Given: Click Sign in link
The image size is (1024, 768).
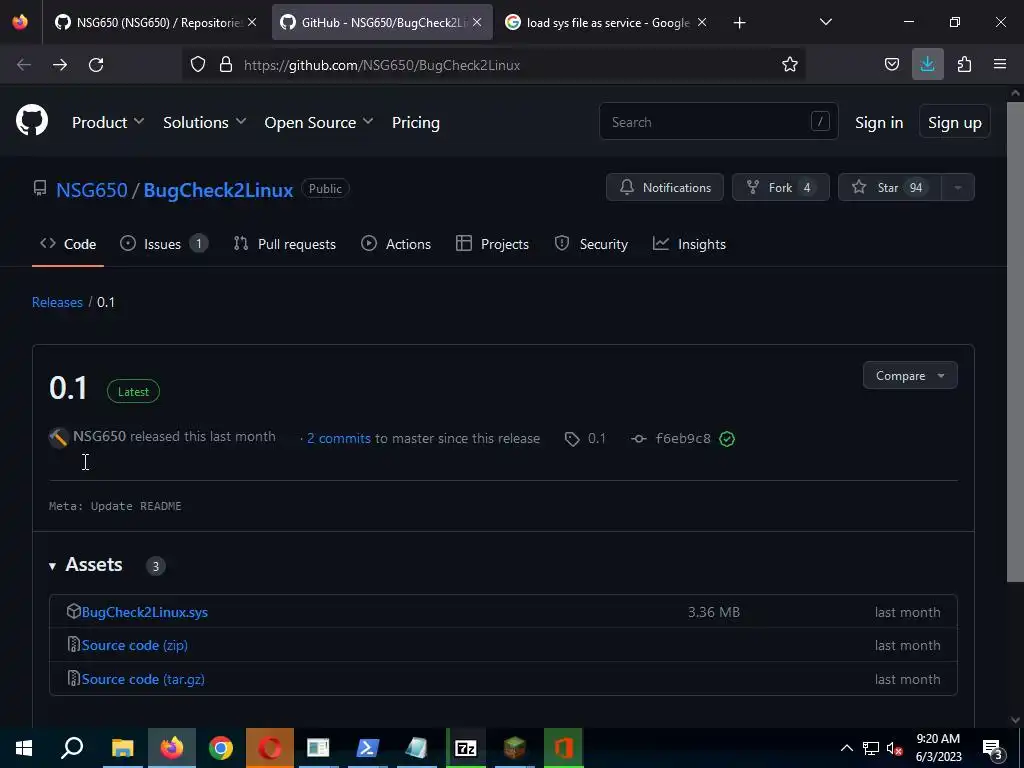Looking at the screenshot, I should tap(879, 122).
